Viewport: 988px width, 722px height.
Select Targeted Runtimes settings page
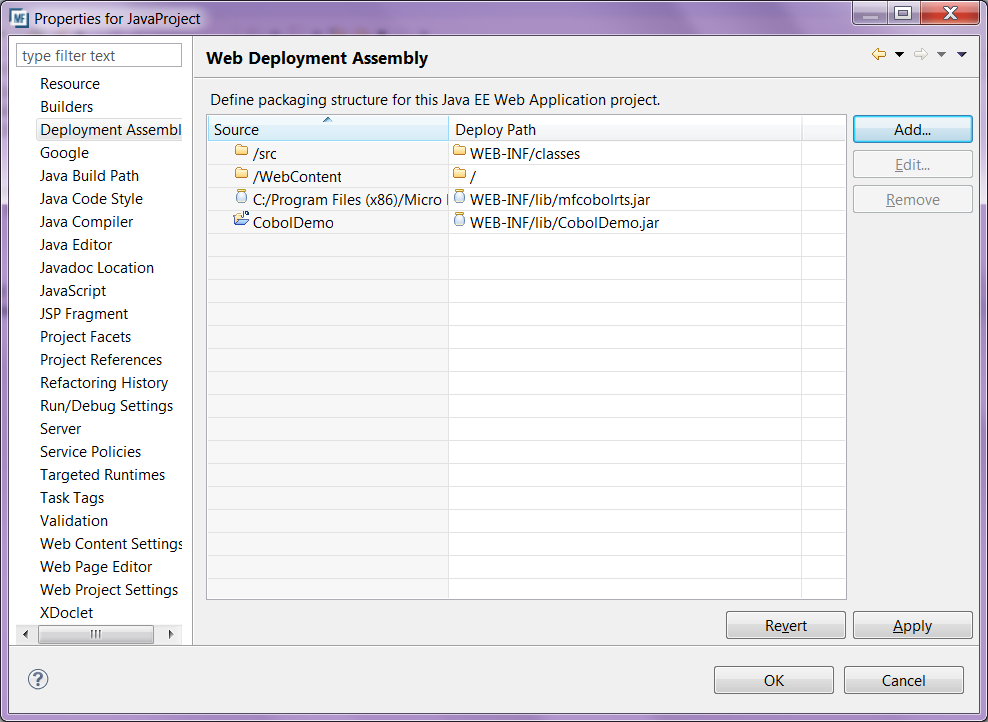102,475
